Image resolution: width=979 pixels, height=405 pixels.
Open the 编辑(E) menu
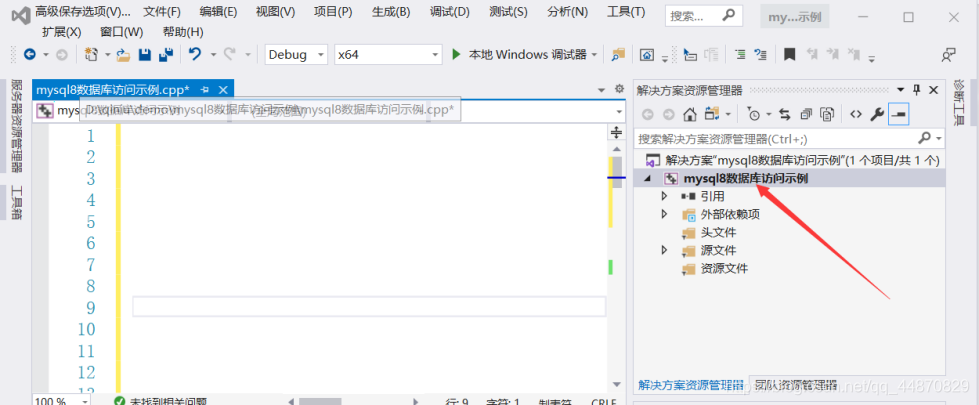click(219, 12)
